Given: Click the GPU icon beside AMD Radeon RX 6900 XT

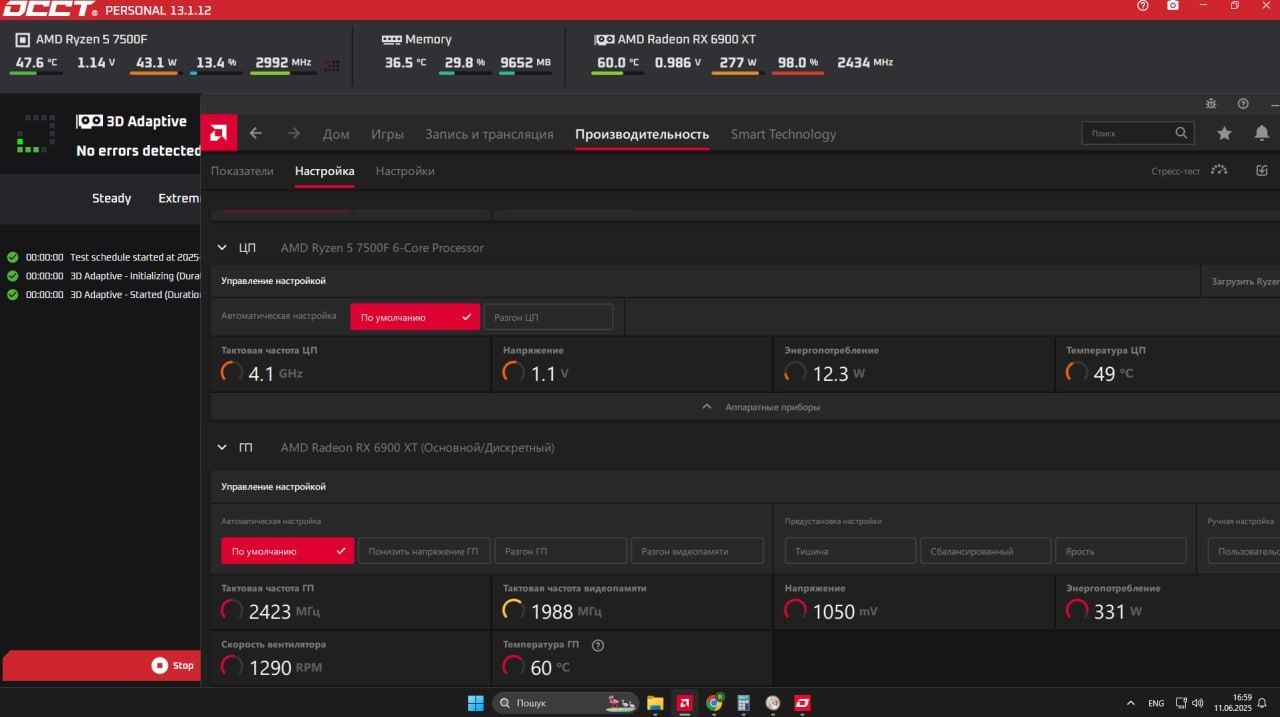Looking at the screenshot, I should point(604,40).
